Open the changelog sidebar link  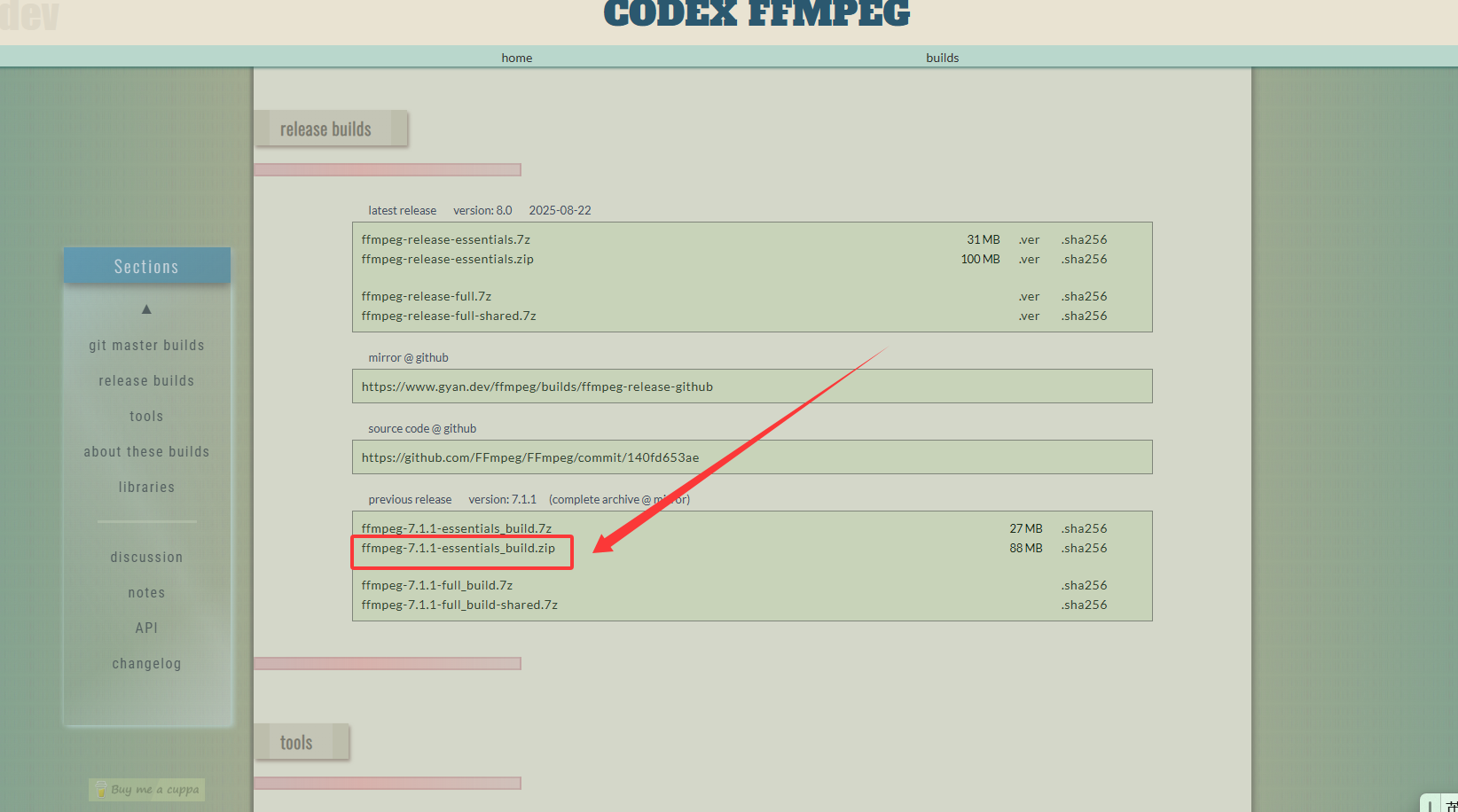146,664
